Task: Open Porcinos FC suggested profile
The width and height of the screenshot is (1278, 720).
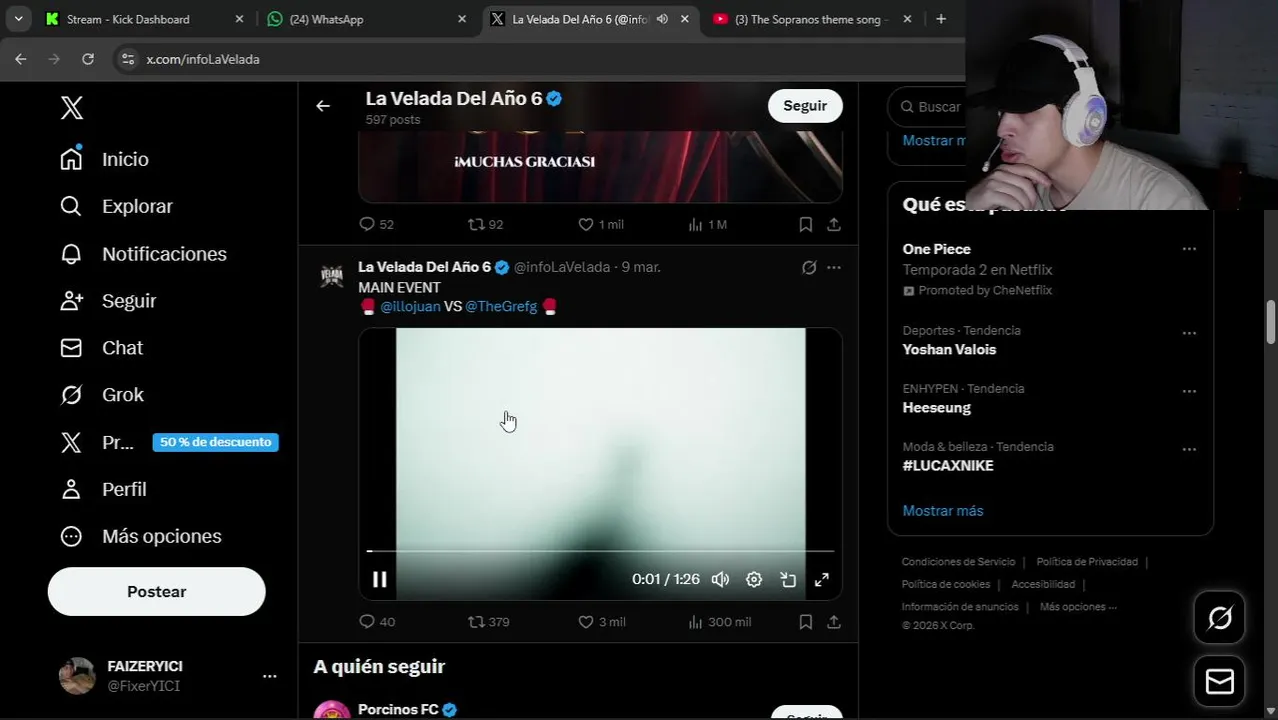Action: (x=398, y=709)
